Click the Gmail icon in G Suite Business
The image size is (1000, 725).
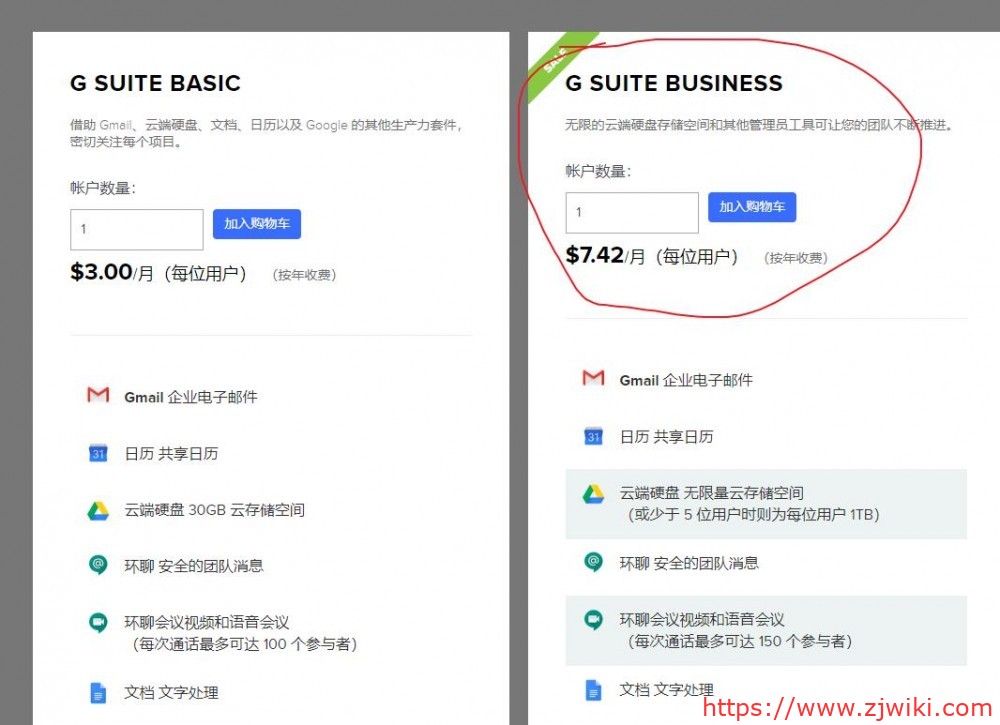pos(593,379)
